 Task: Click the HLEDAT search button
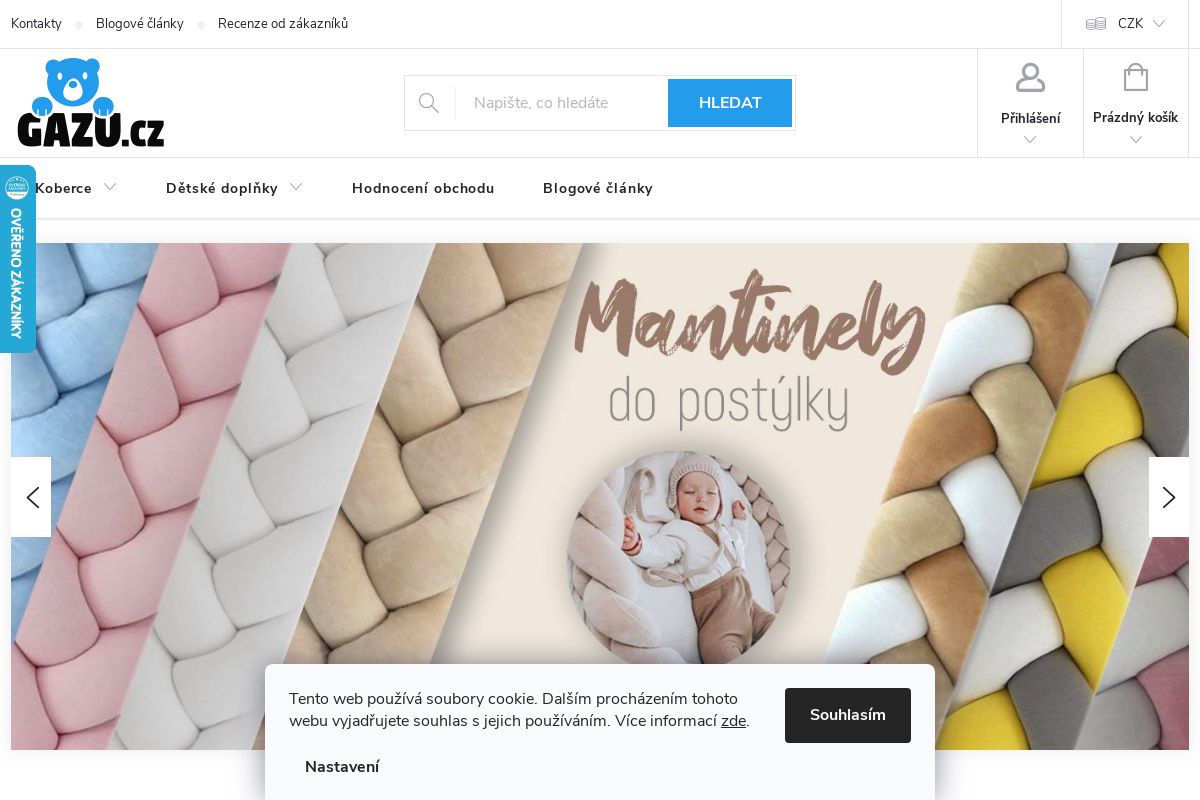coord(730,103)
